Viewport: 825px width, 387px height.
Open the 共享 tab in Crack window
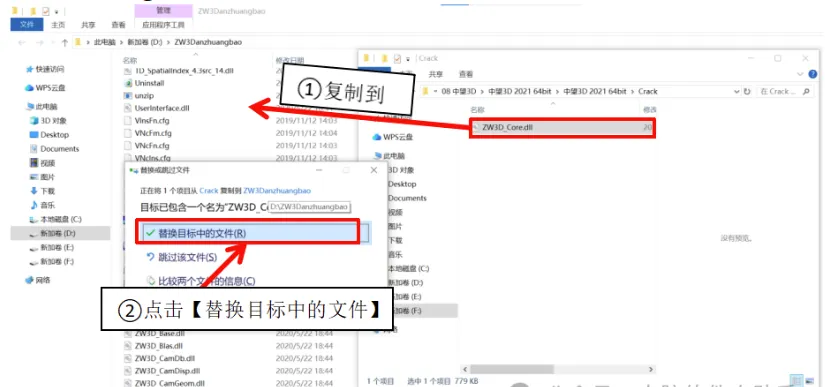tap(436, 74)
